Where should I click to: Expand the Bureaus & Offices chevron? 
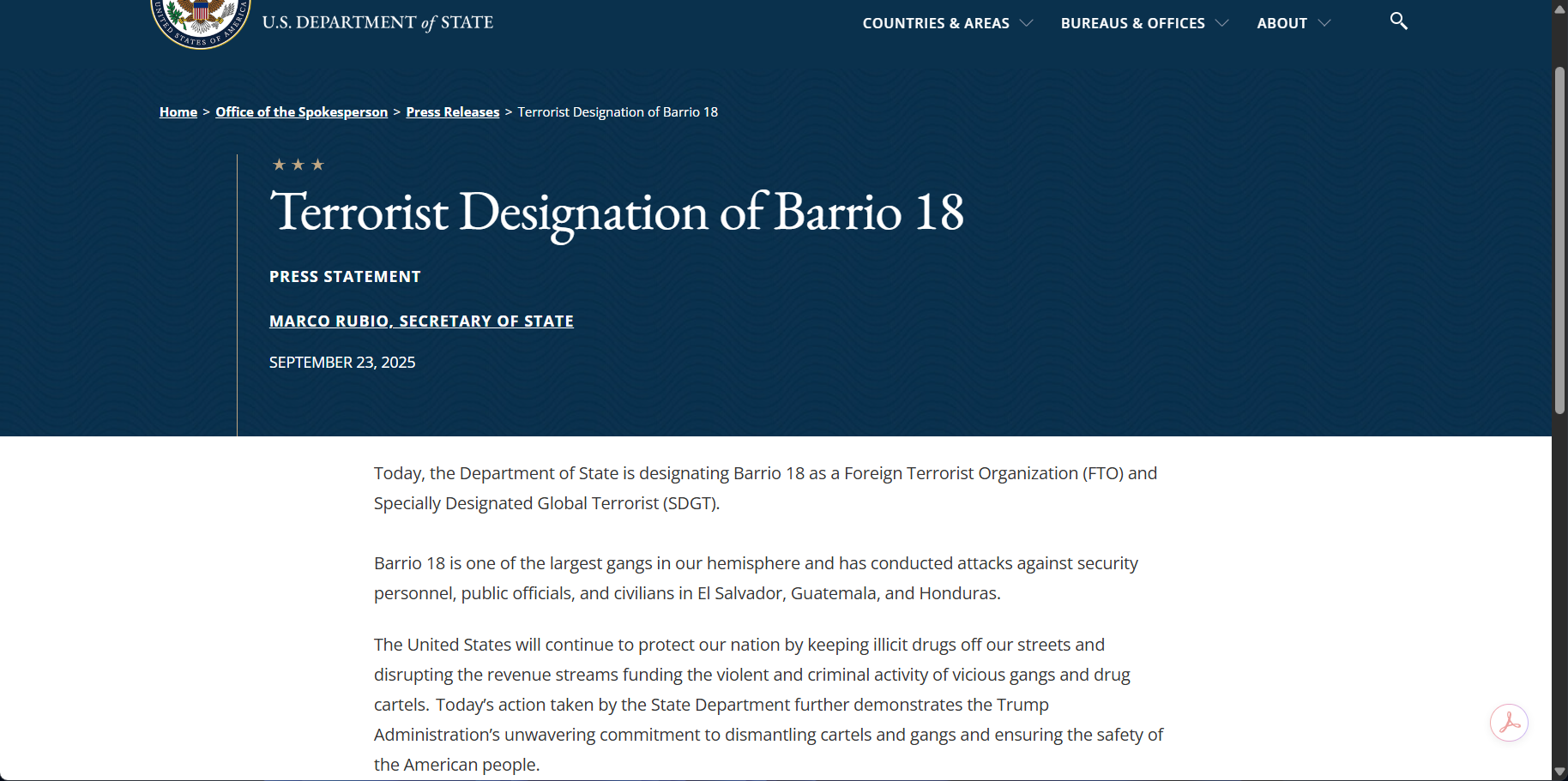(1221, 23)
